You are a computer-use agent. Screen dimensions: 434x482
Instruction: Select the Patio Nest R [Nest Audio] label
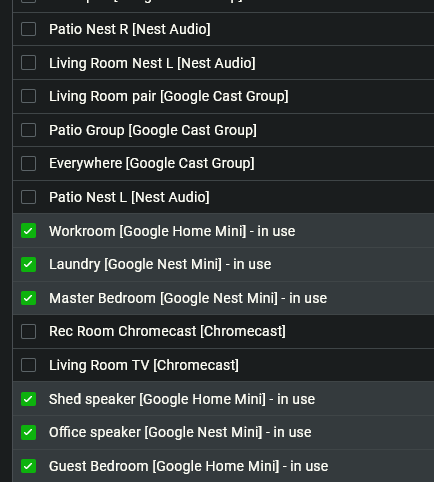[x=130, y=29]
